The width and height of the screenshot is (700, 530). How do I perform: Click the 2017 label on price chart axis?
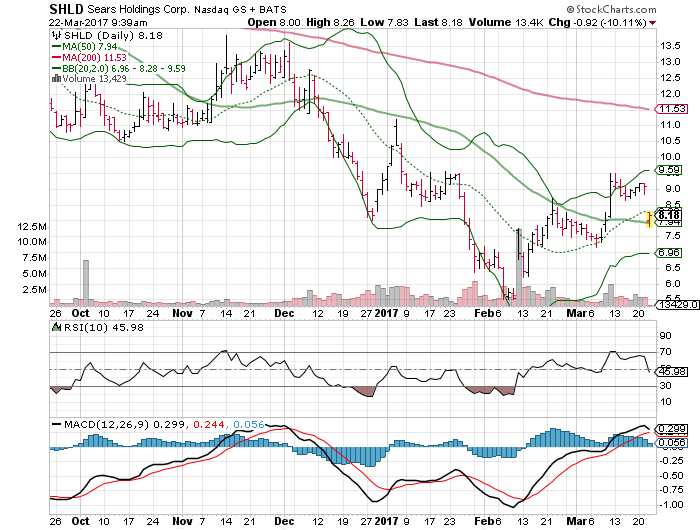(x=386, y=313)
